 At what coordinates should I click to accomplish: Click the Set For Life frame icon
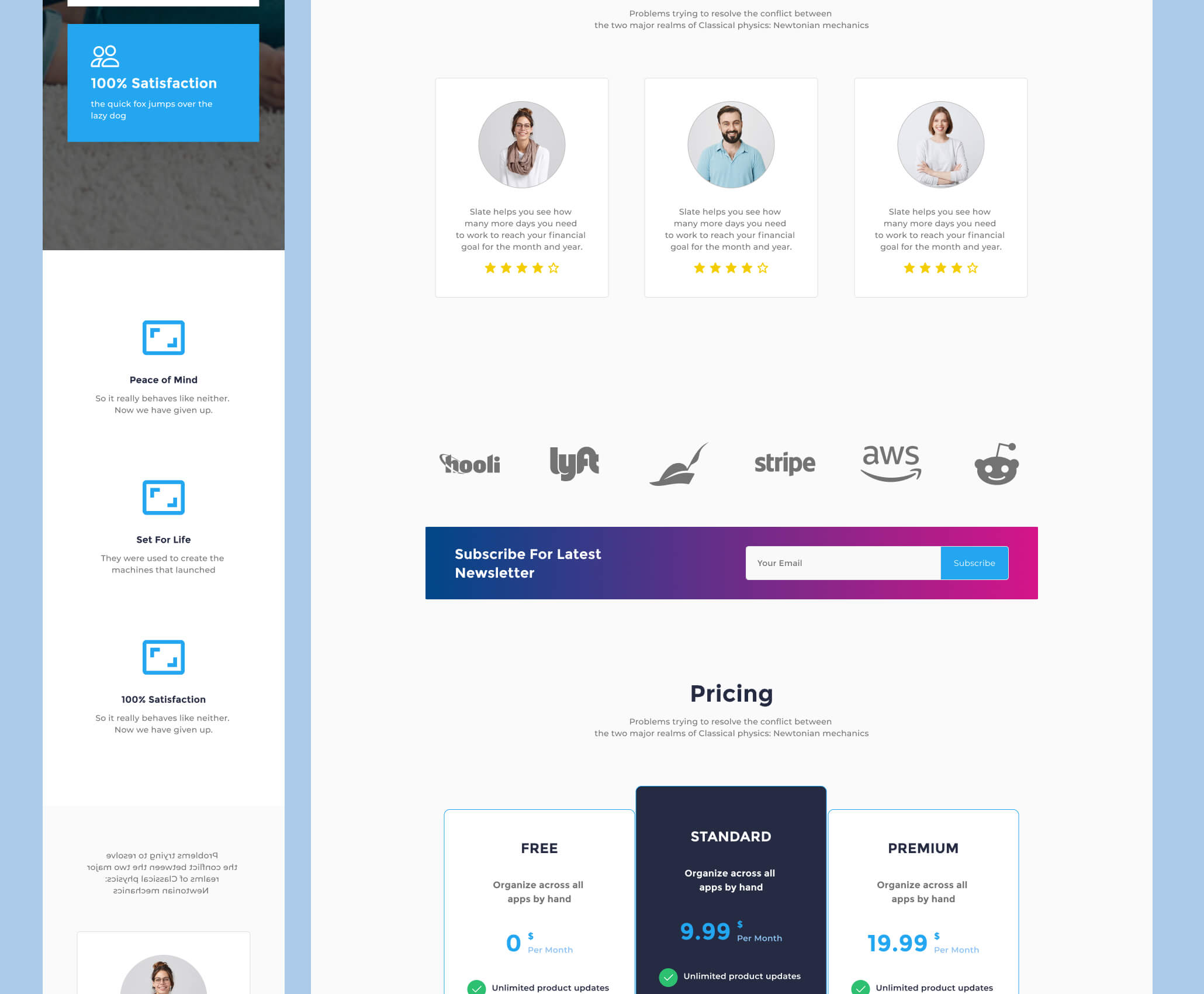pyautogui.click(x=163, y=497)
